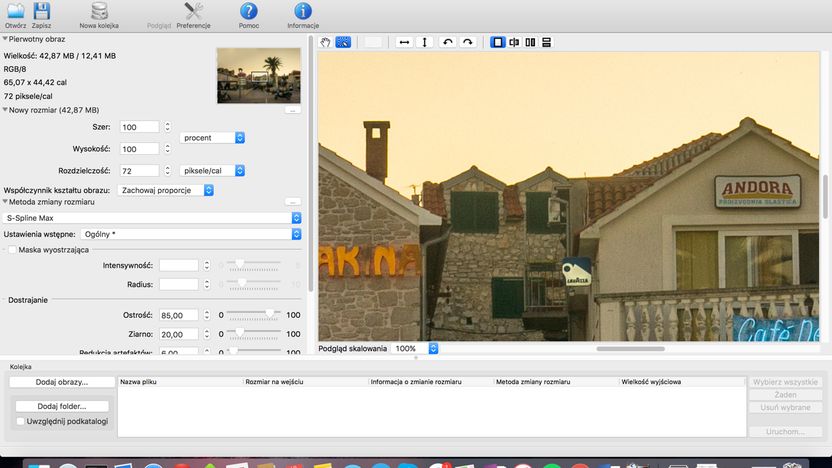Click the Radius input field
Image resolution: width=832 pixels, height=468 pixels.
pyautogui.click(x=179, y=284)
